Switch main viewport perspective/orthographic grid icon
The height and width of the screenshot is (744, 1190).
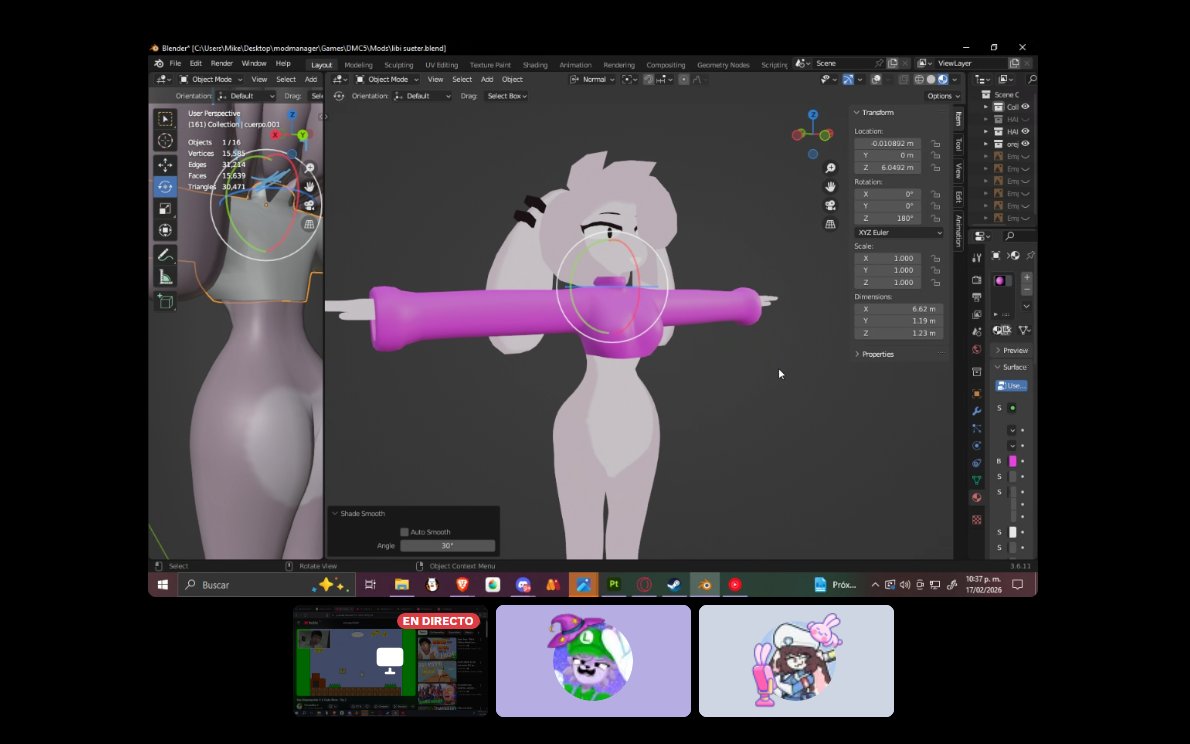click(830, 224)
